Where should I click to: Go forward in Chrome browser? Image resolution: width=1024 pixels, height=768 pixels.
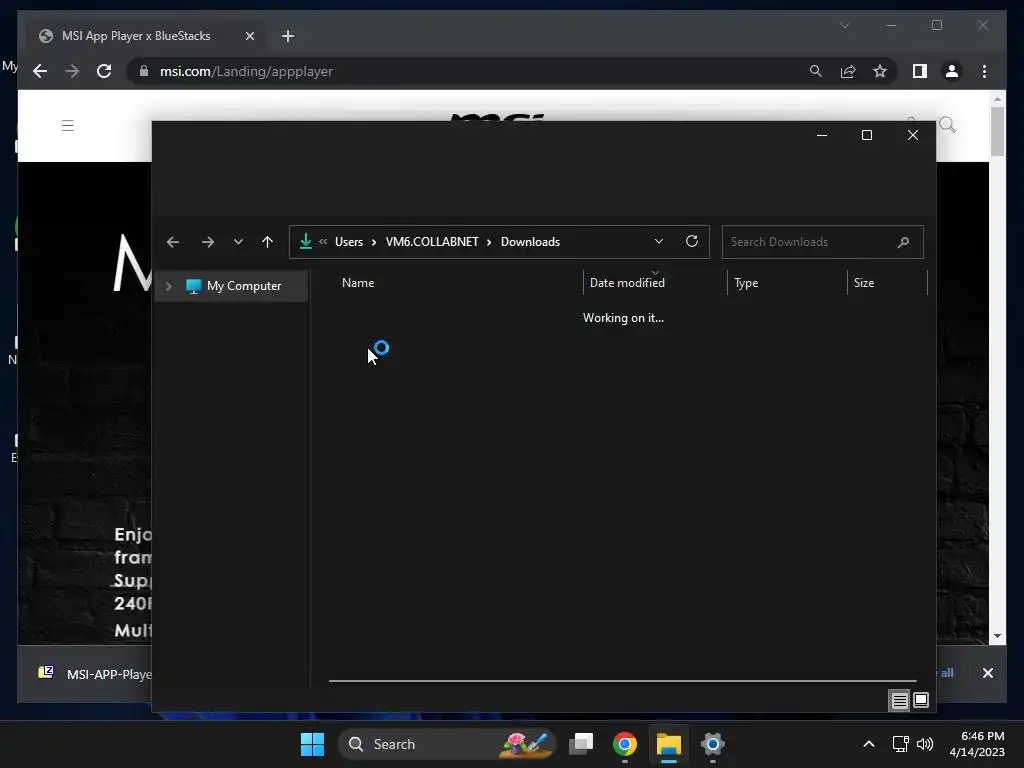point(72,71)
